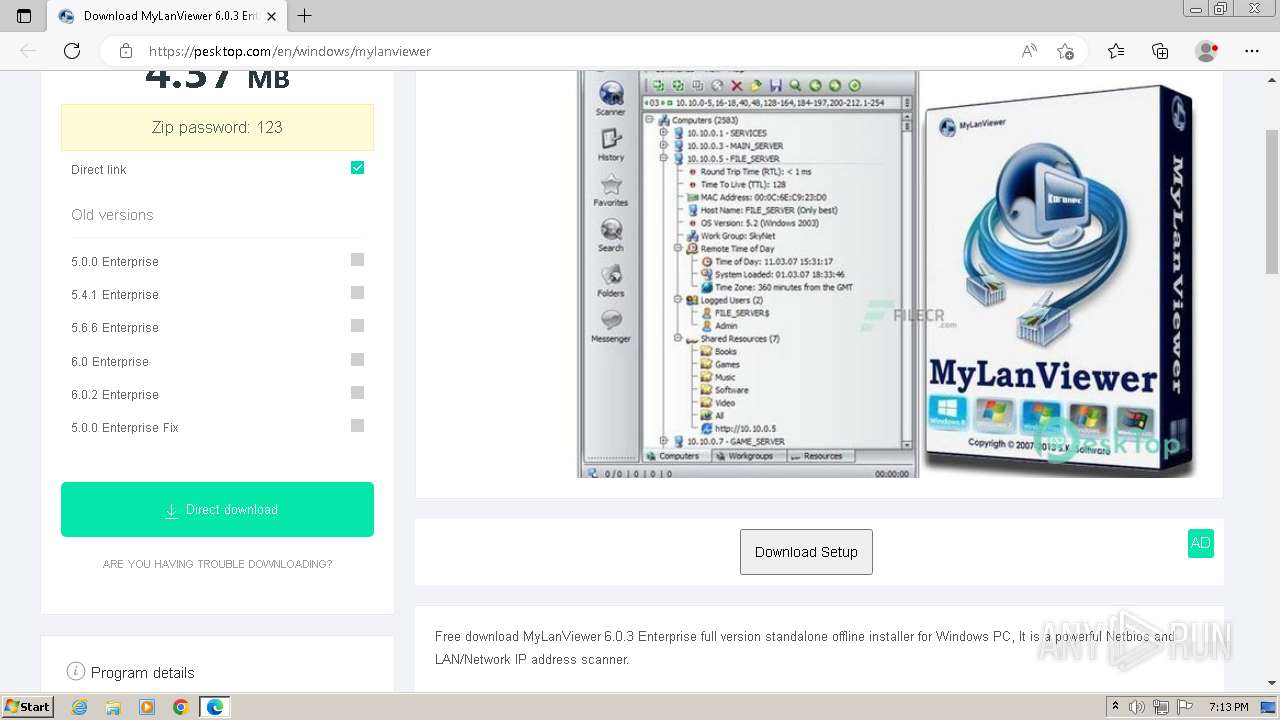Open the Windows Start menu
1280x720 pixels.
(x=27, y=707)
